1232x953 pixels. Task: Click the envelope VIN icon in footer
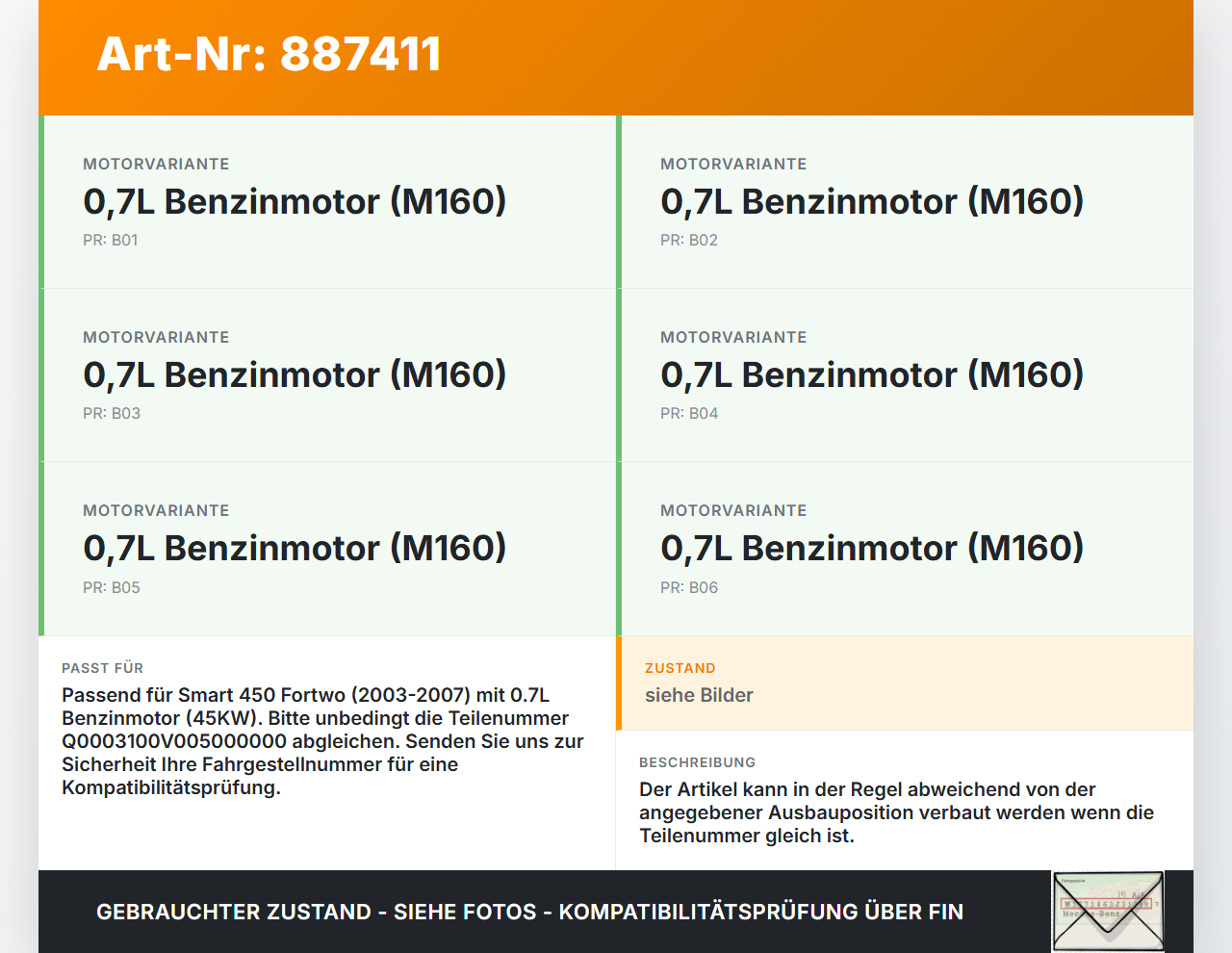click(x=1108, y=912)
